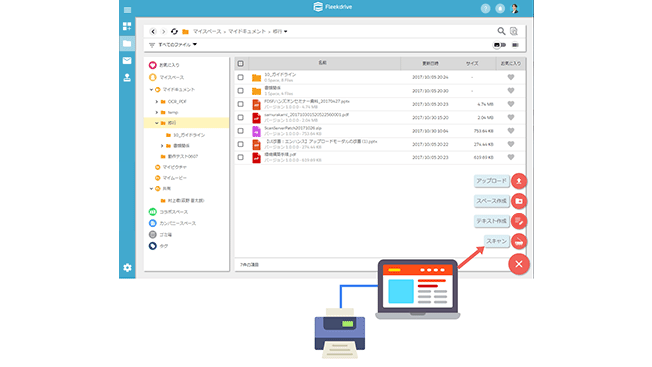Click the help question mark icon
Image resolution: width=652 pixels, height=367 pixels.
(485, 9)
